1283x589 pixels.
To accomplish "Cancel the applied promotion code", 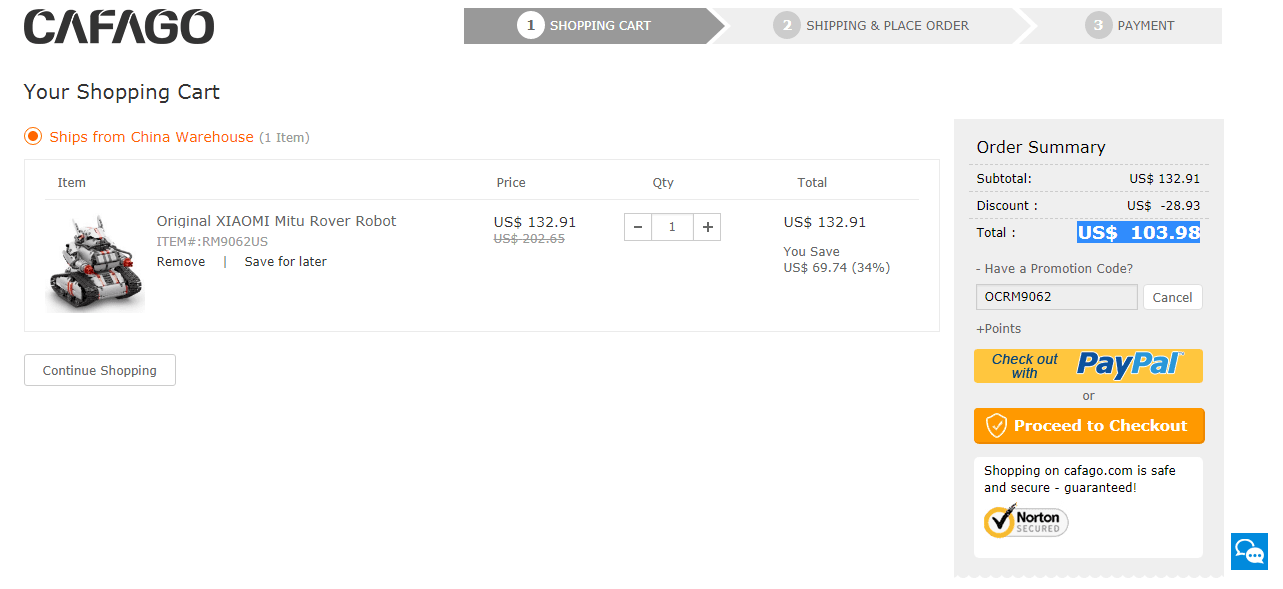I will point(1173,297).
